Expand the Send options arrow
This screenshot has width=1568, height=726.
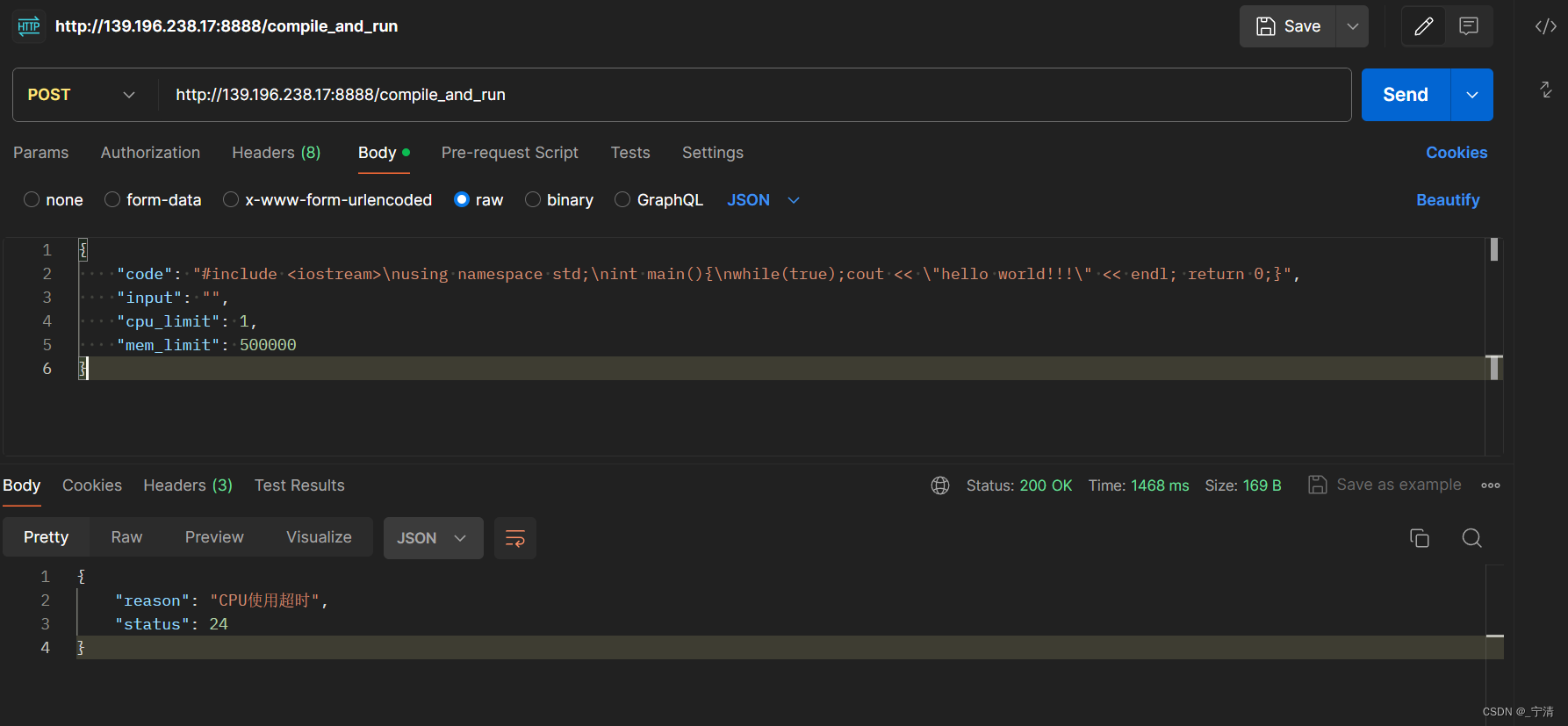click(x=1472, y=95)
